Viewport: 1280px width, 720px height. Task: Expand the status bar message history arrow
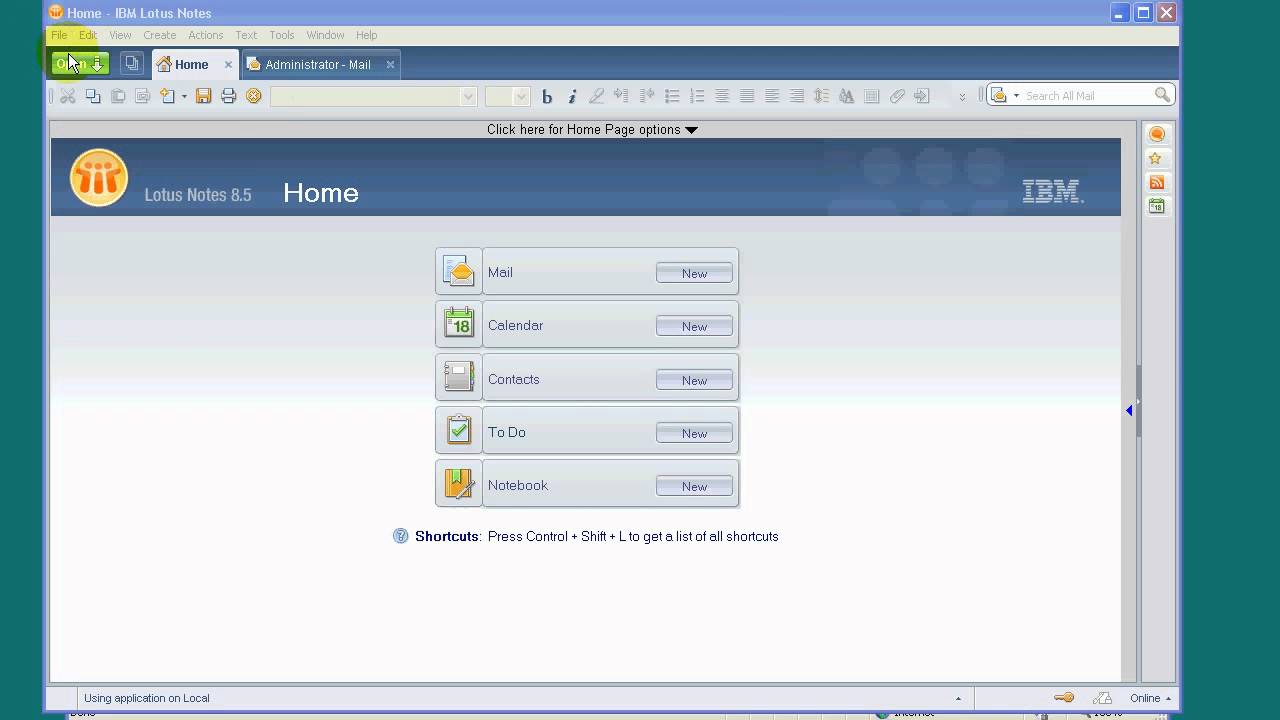click(958, 698)
